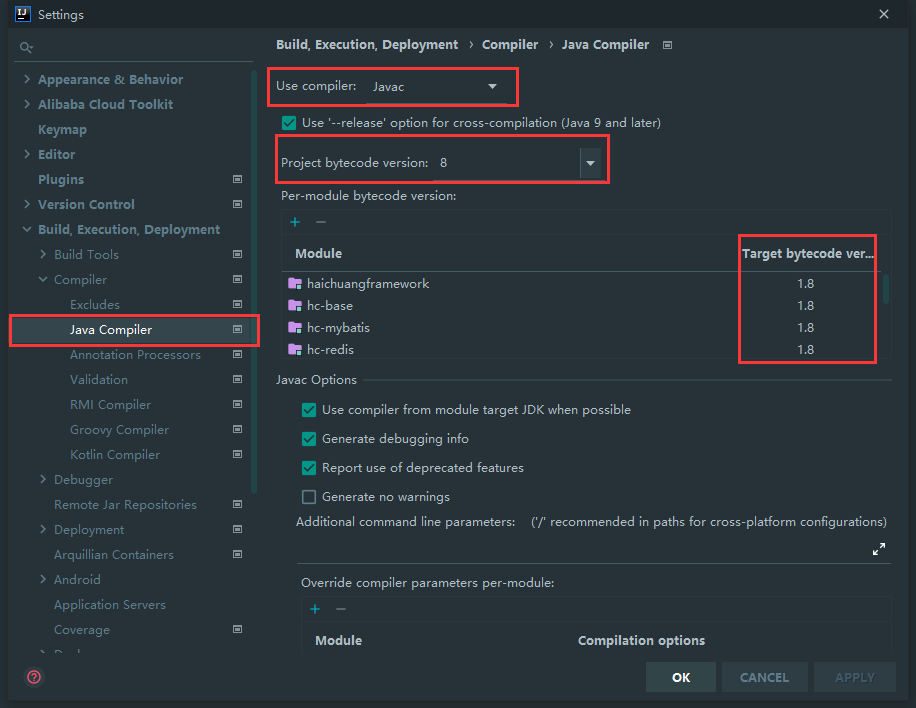Expand the additional command line parameters field
This screenshot has width=916, height=708.
tap(879, 549)
